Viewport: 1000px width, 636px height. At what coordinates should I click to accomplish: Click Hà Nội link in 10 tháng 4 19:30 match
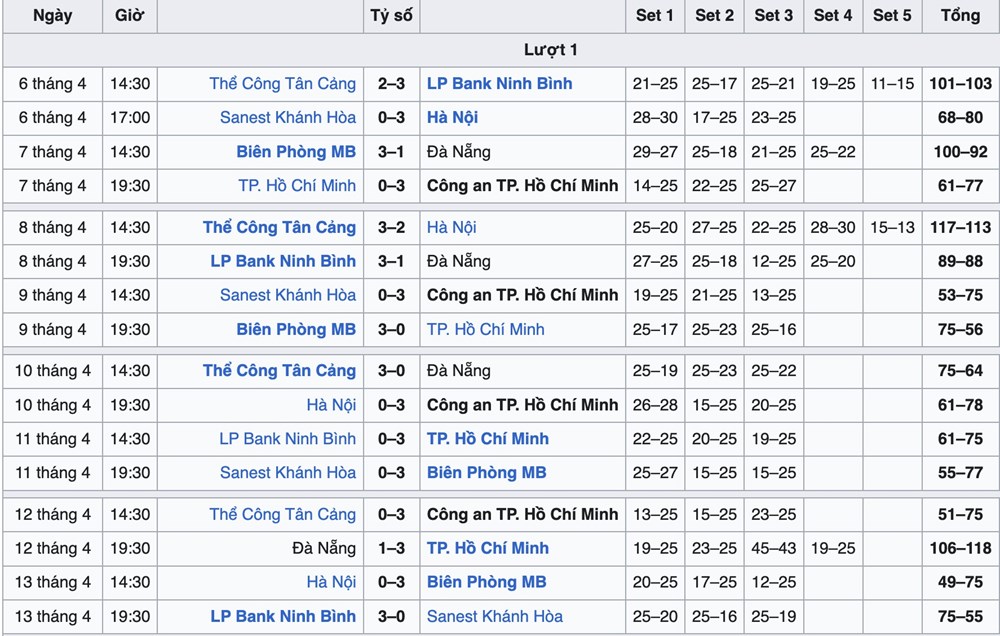[x=331, y=406]
